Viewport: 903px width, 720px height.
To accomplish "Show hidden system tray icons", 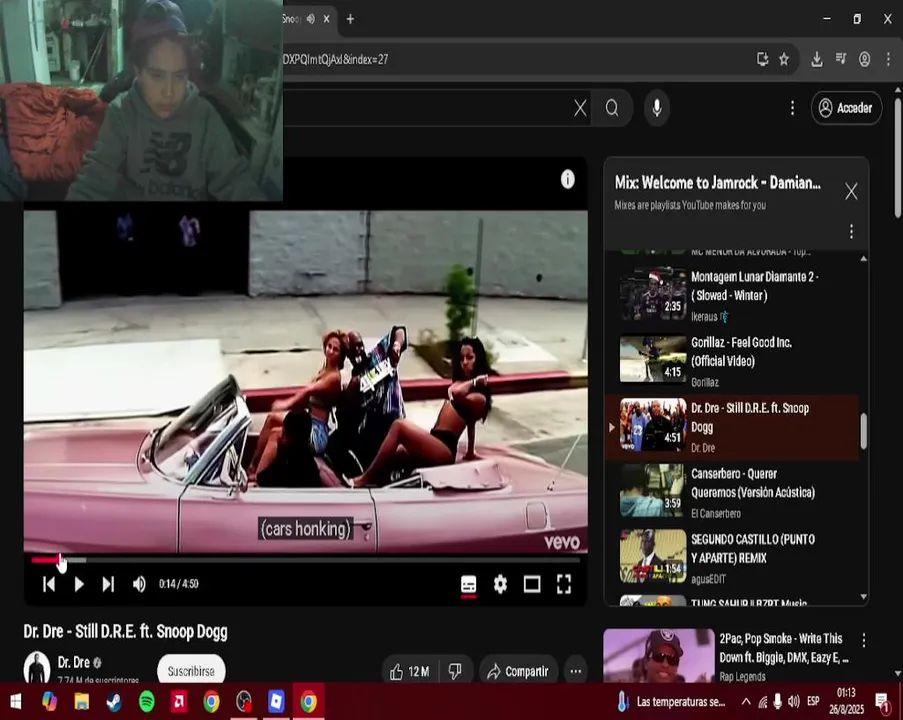I will (x=746, y=702).
